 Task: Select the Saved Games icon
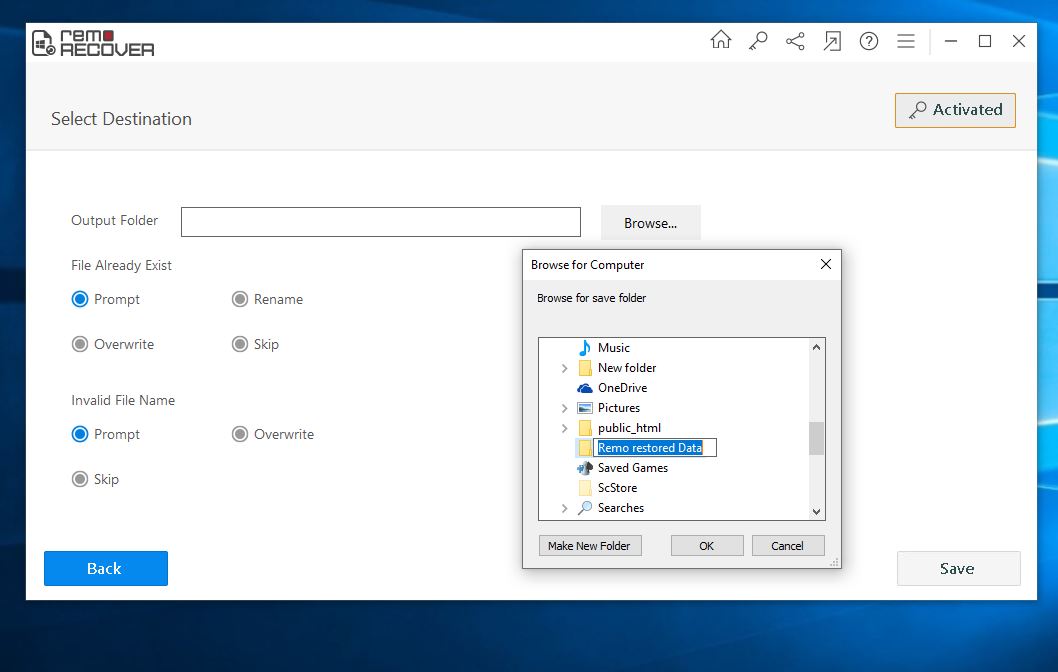coord(584,468)
